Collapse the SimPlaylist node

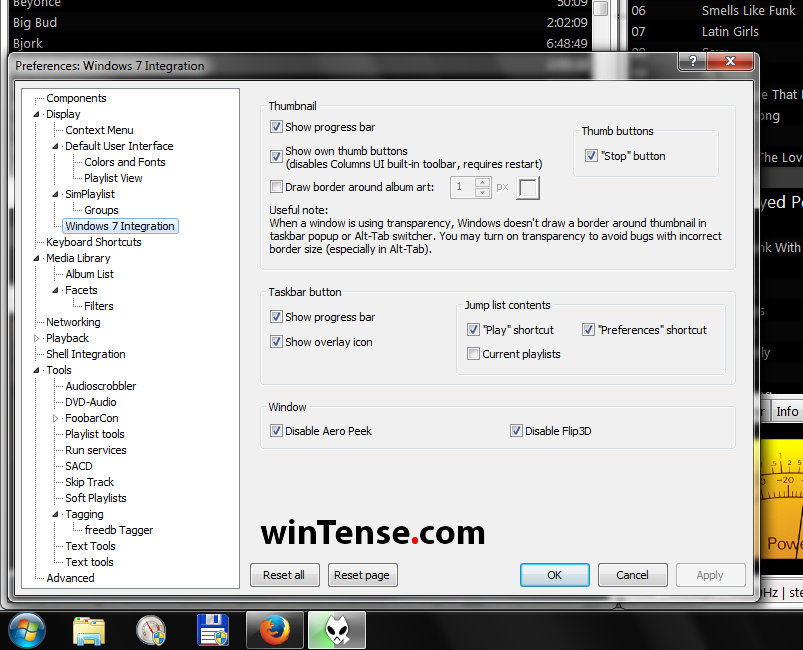(x=55, y=194)
